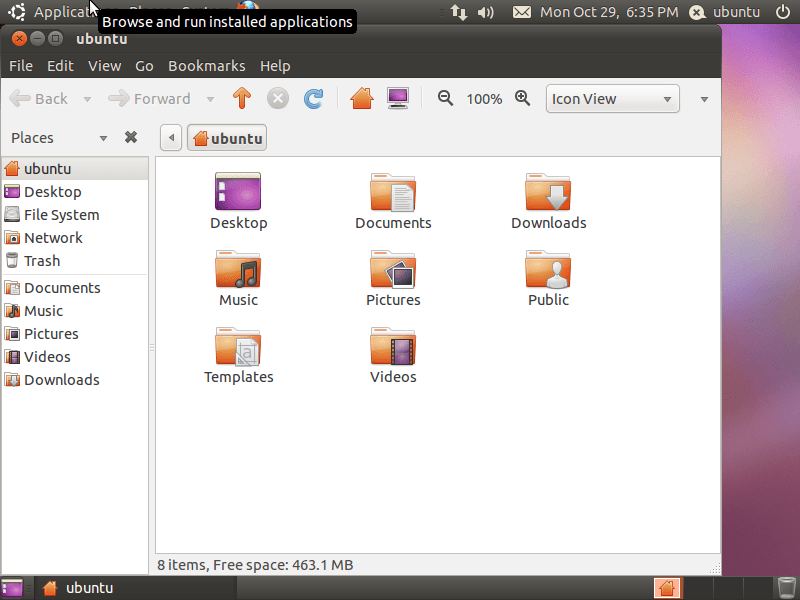Select Trash in Places sidebar
The image size is (800, 600).
coord(75,261)
